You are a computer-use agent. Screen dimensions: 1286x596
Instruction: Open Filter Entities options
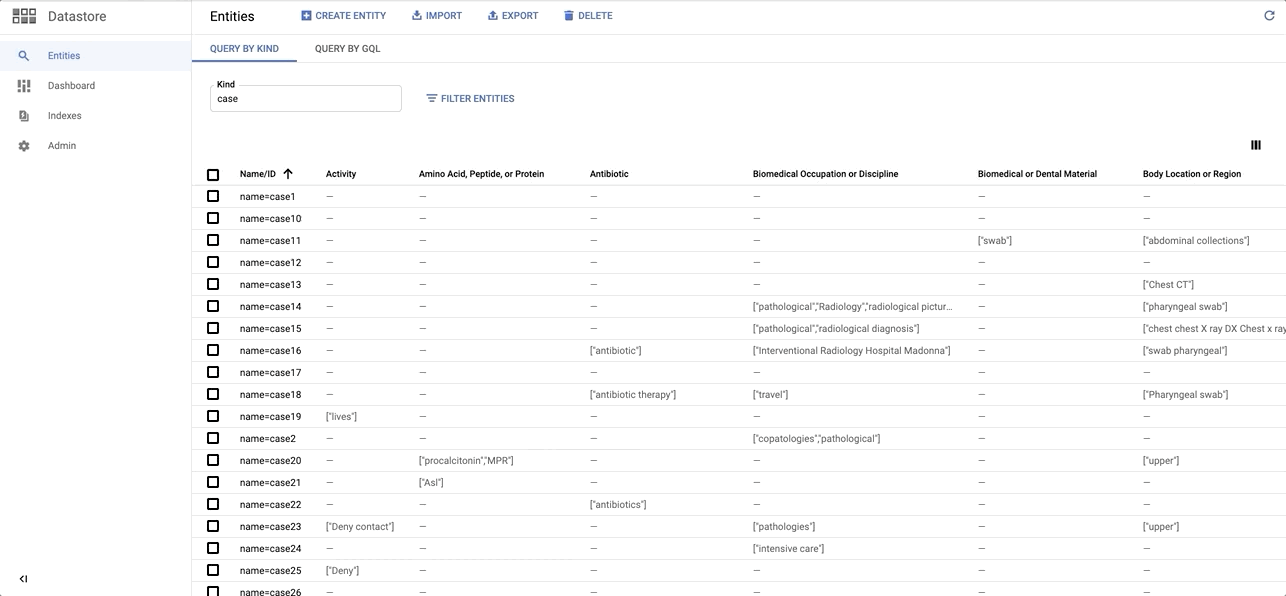(x=470, y=99)
